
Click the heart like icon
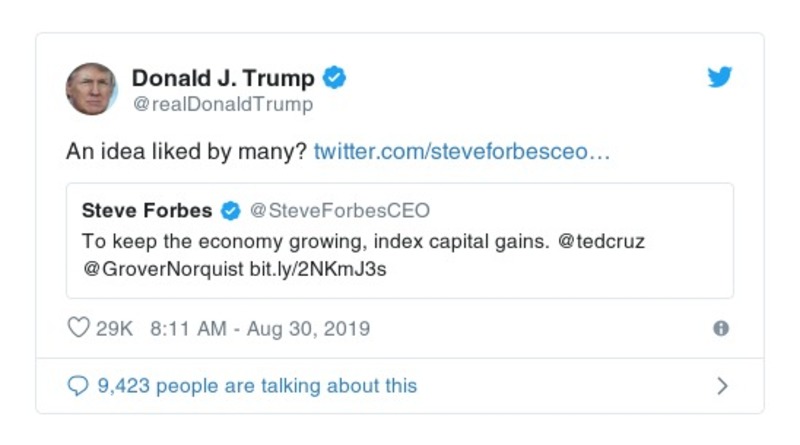point(78,328)
